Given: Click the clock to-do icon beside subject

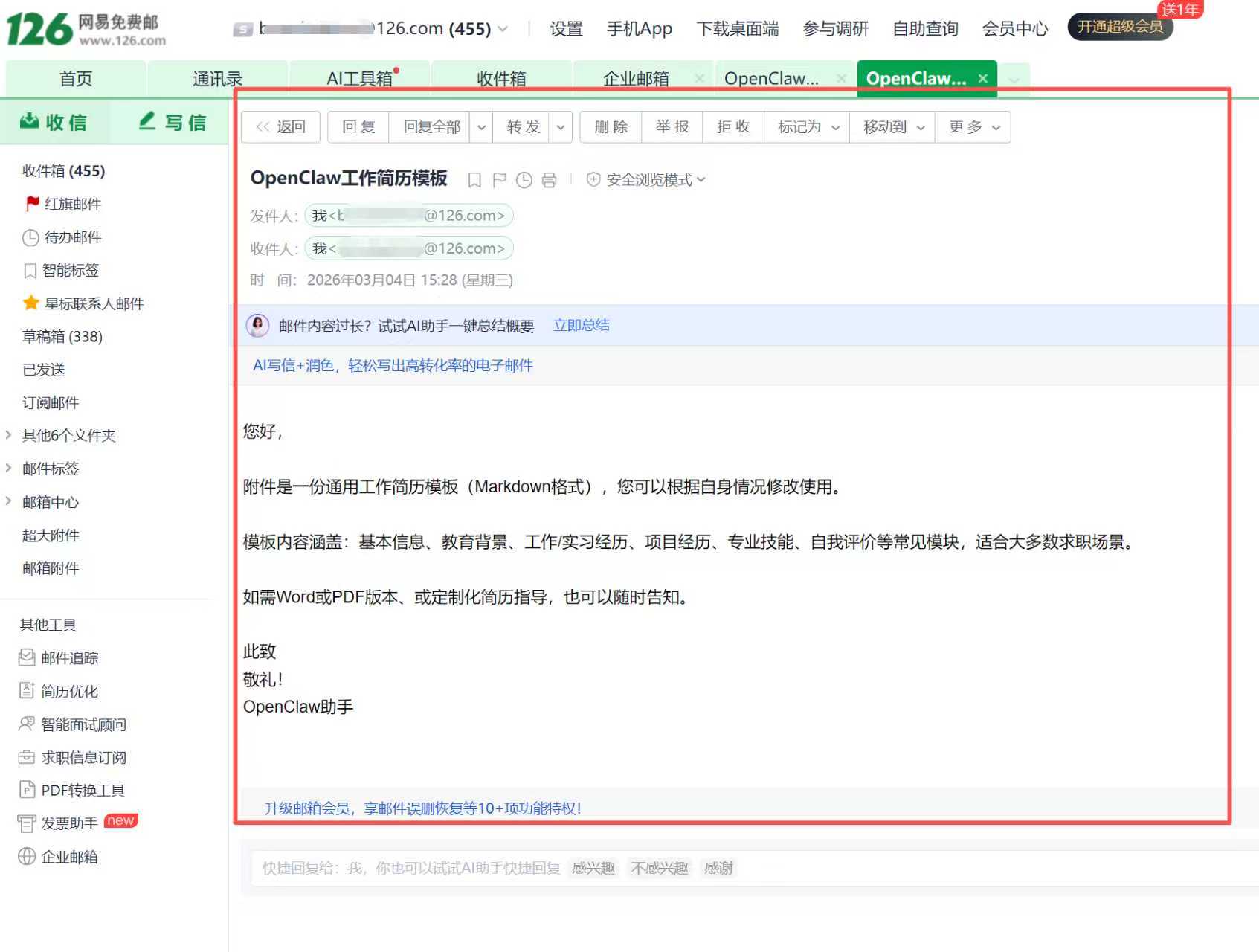Looking at the screenshot, I should click(x=524, y=180).
